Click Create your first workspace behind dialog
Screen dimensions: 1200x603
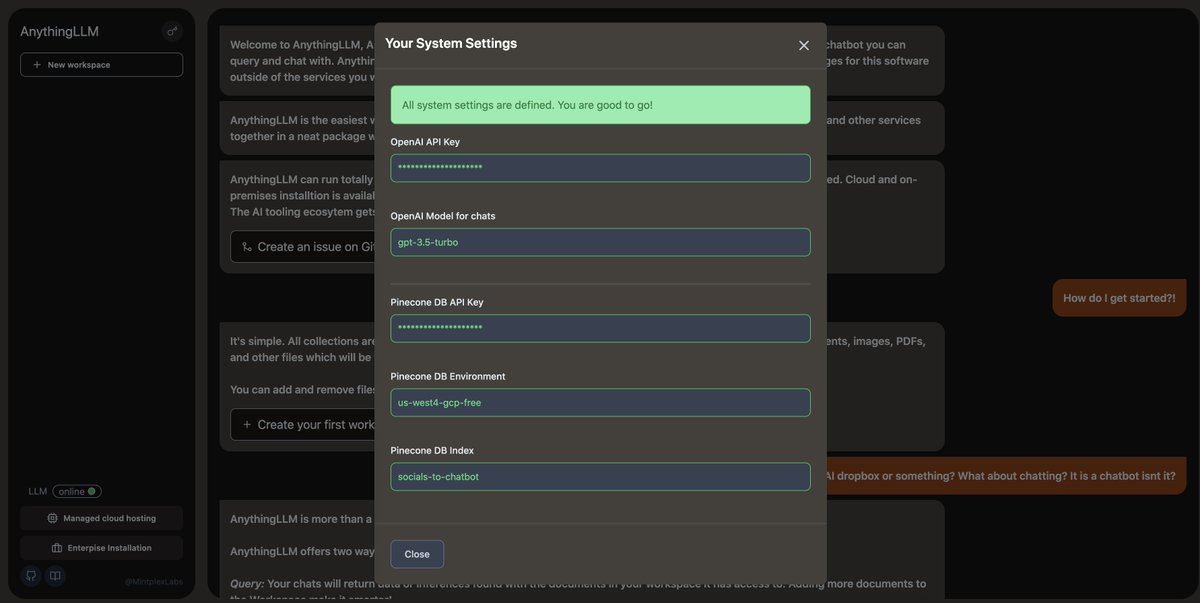tap(302, 424)
